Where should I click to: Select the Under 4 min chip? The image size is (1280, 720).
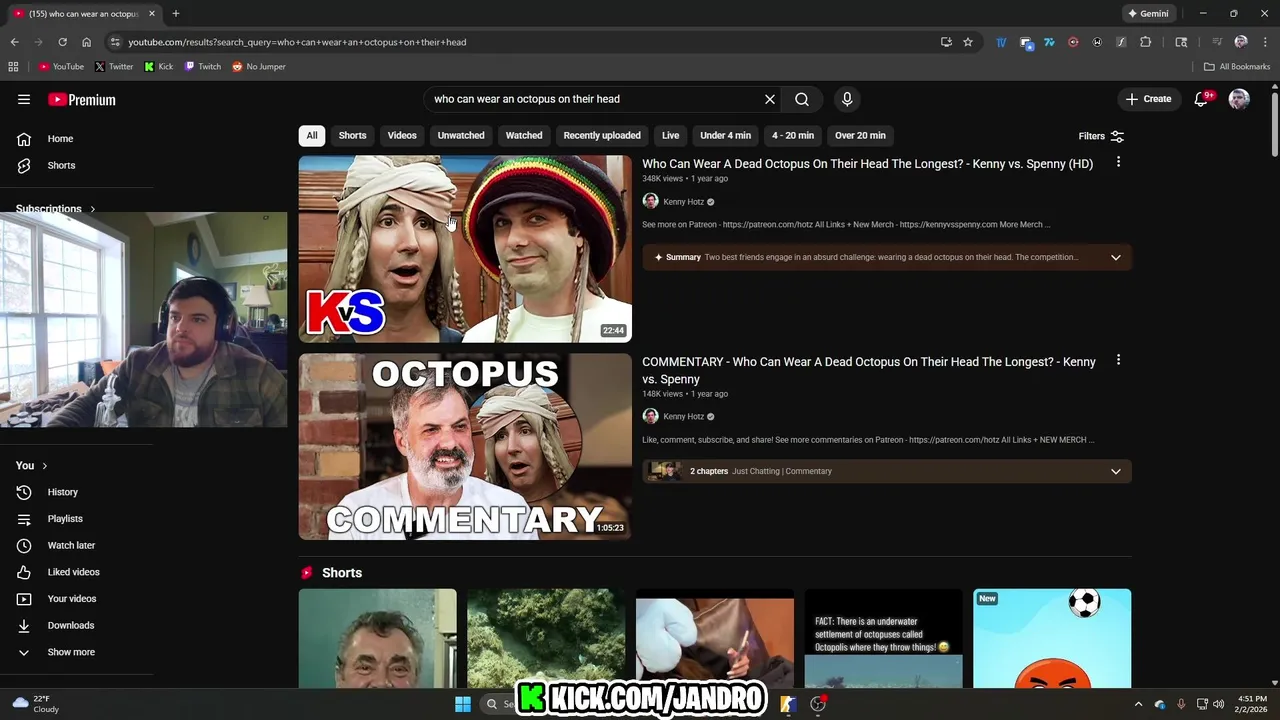[x=725, y=135]
